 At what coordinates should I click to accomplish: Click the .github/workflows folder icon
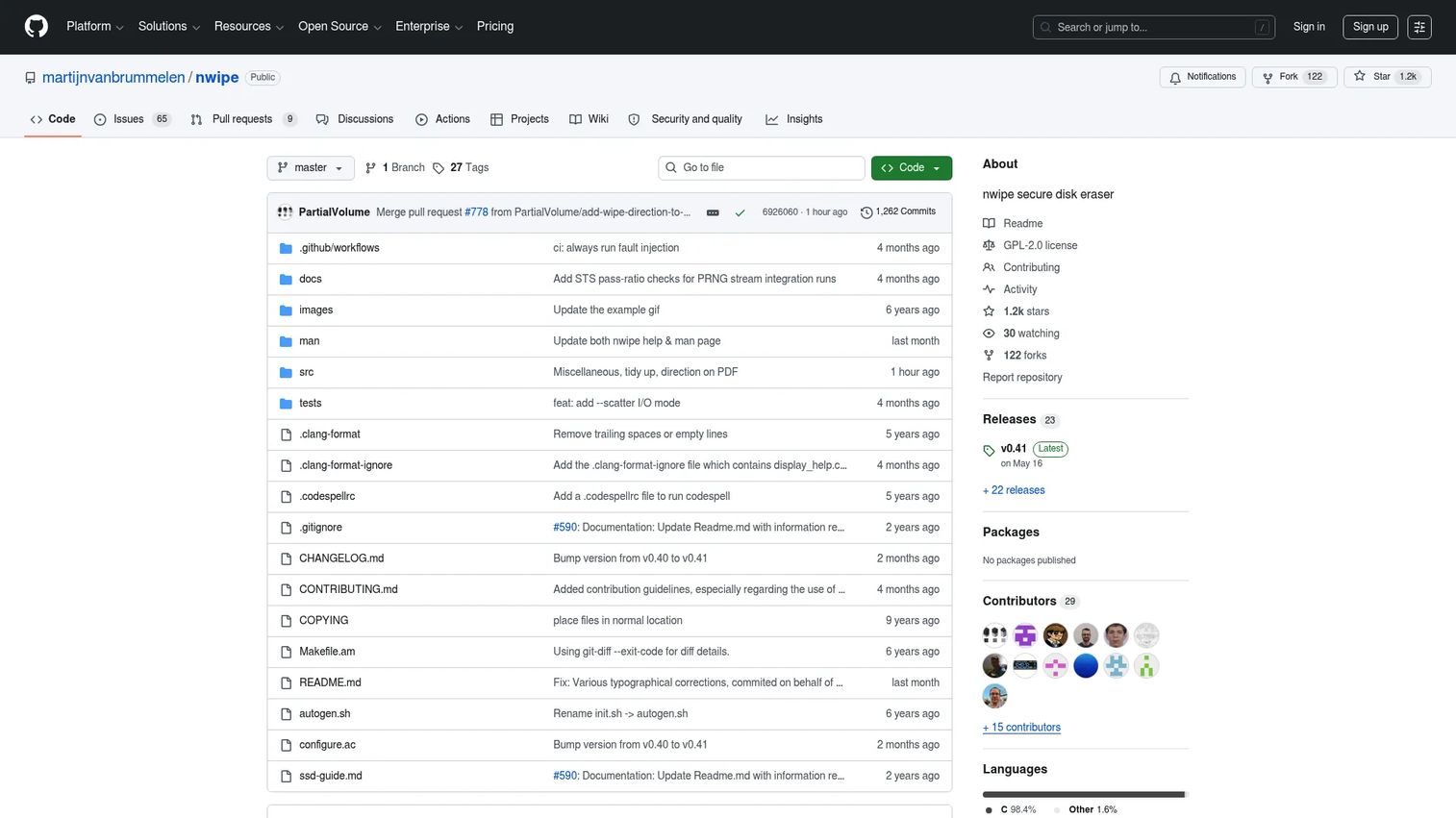click(x=286, y=248)
